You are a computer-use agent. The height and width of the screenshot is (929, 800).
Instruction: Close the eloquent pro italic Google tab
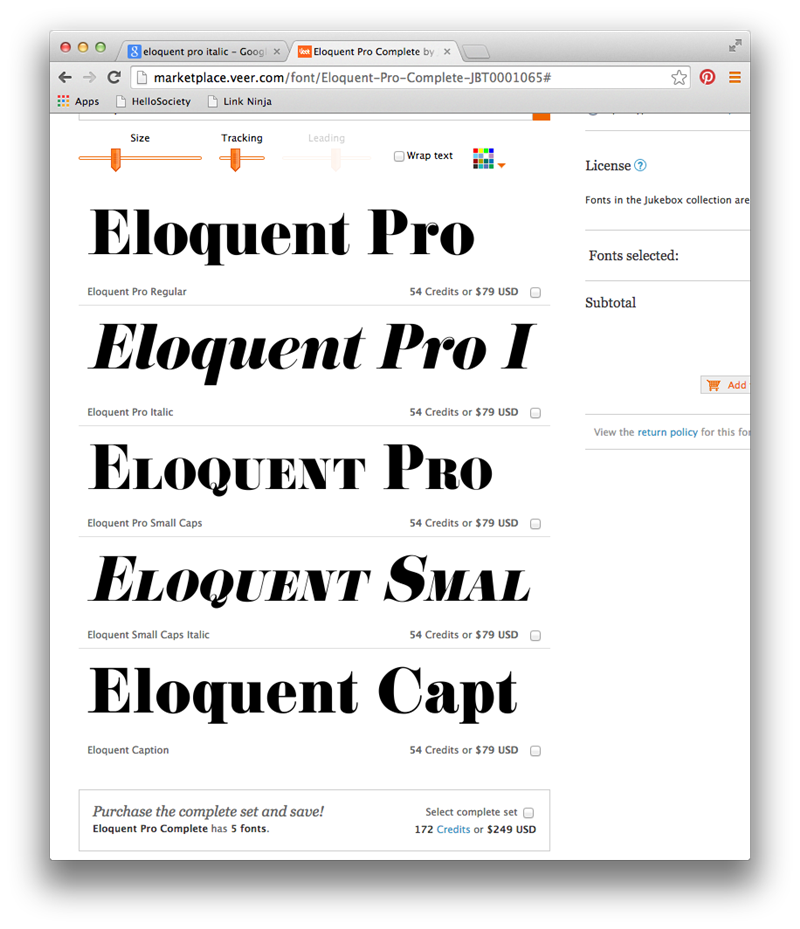click(277, 52)
